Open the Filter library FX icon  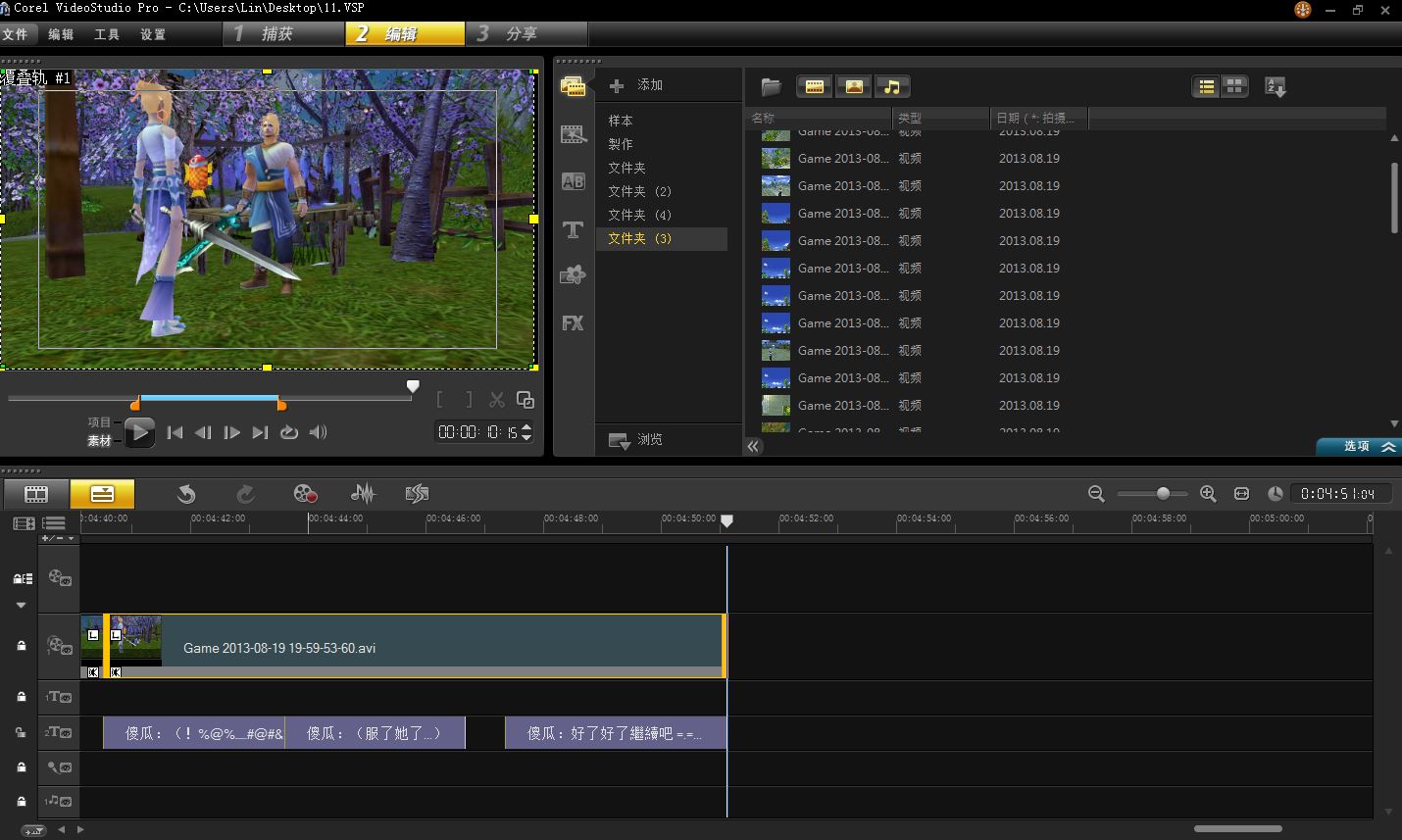pos(574,322)
